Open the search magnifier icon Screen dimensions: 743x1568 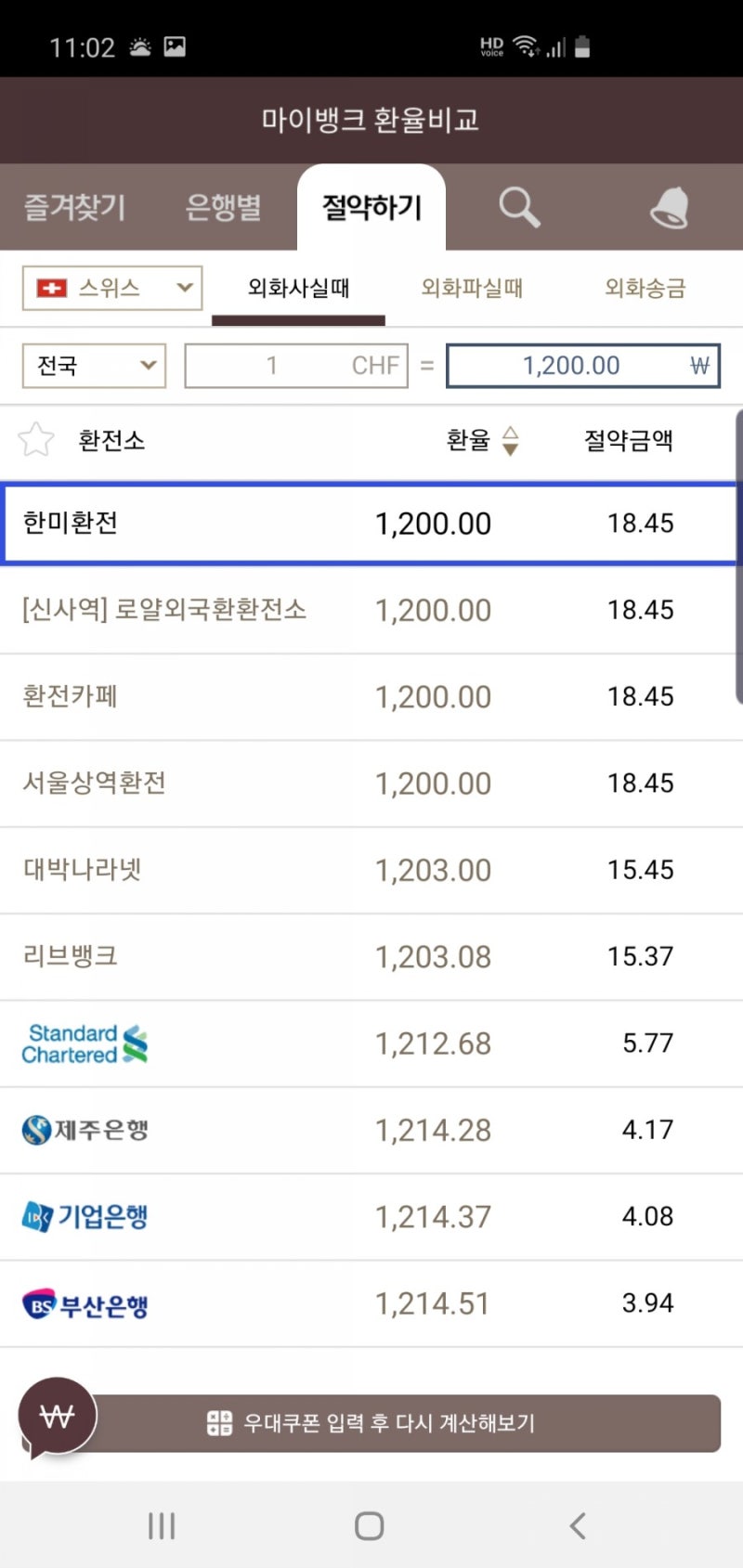(518, 207)
